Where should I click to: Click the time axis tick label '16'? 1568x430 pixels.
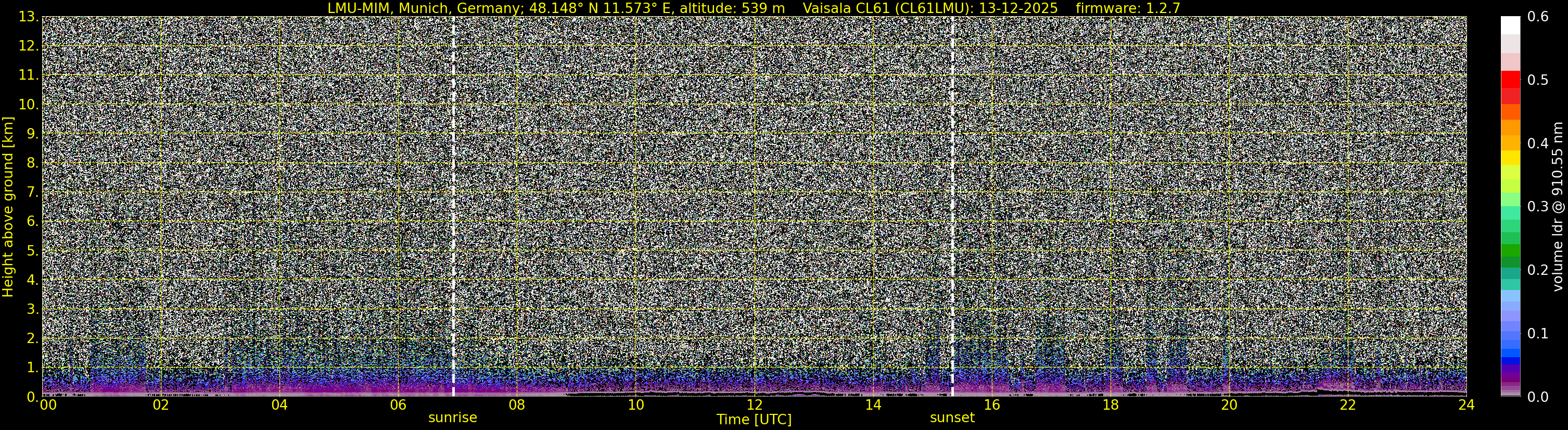coord(991,405)
